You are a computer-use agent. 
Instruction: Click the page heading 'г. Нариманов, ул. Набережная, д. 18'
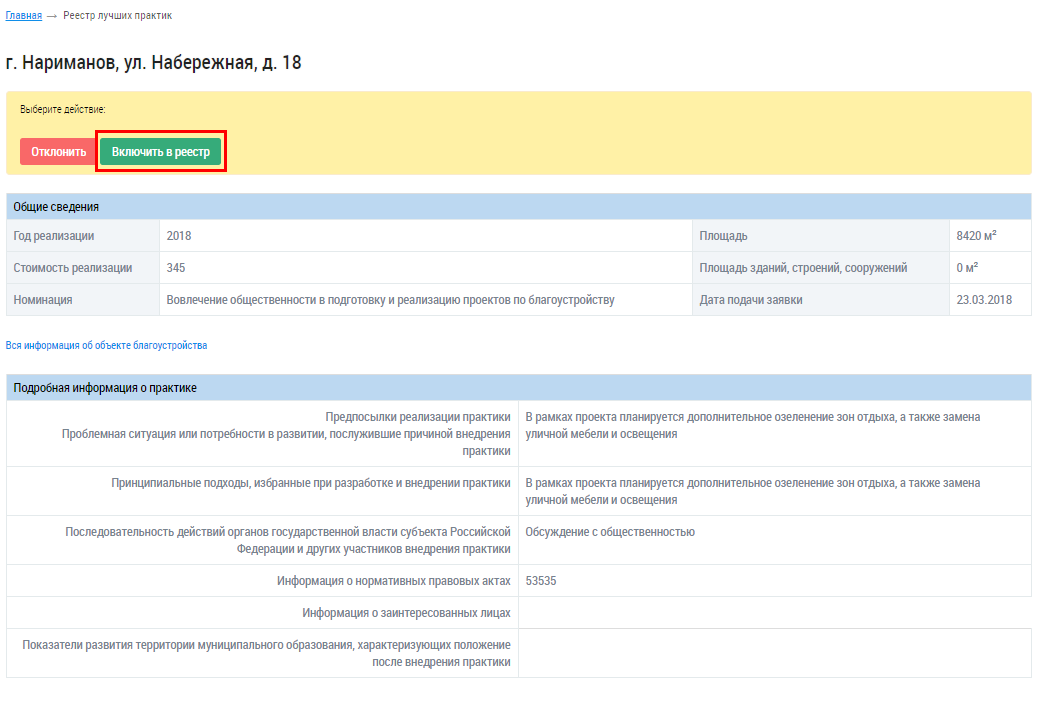click(x=154, y=63)
